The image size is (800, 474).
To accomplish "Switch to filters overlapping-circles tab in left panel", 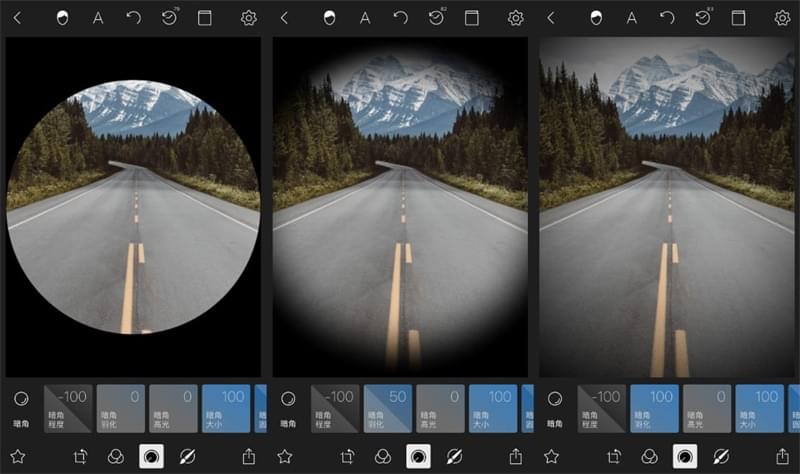I will pos(116,456).
